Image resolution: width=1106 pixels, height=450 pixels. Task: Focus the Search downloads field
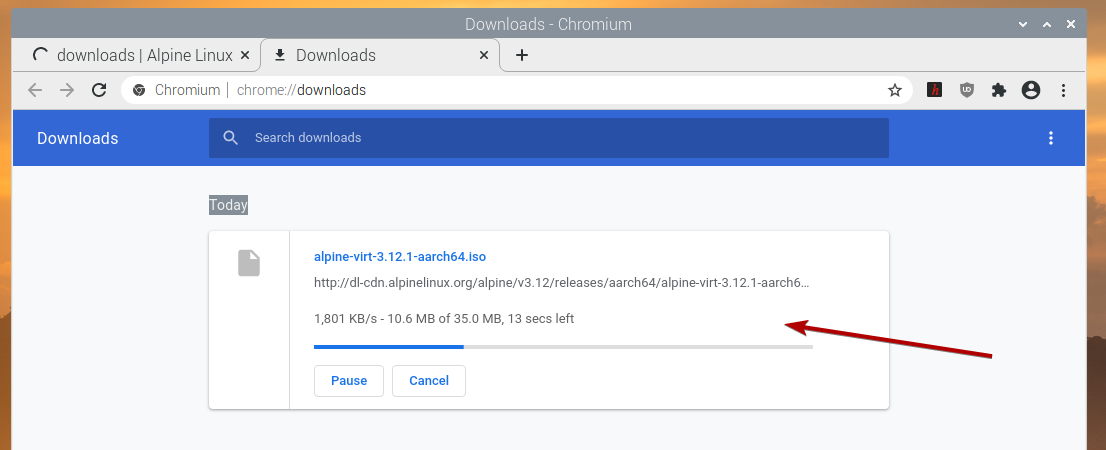pyautogui.click(x=548, y=138)
